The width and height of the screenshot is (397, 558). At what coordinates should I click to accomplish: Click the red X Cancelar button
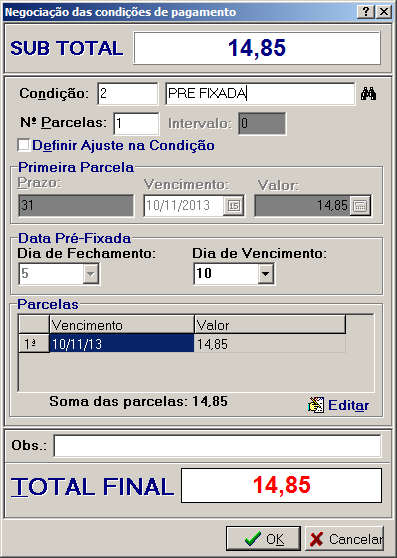pyautogui.click(x=344, y=539)
